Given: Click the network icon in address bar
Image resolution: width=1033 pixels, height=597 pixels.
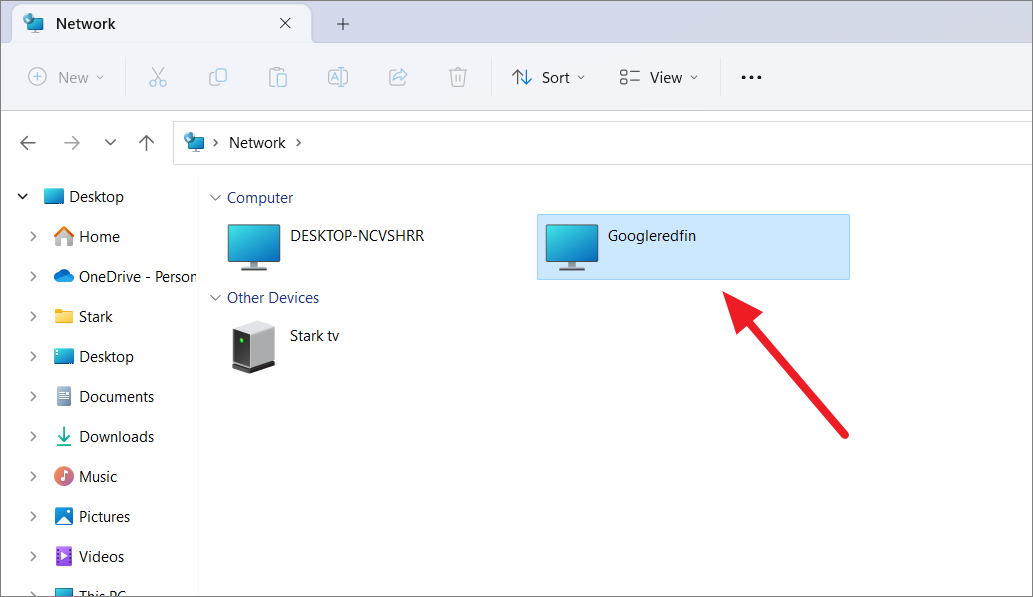Looking at the screenshot, I should point(194,142).
